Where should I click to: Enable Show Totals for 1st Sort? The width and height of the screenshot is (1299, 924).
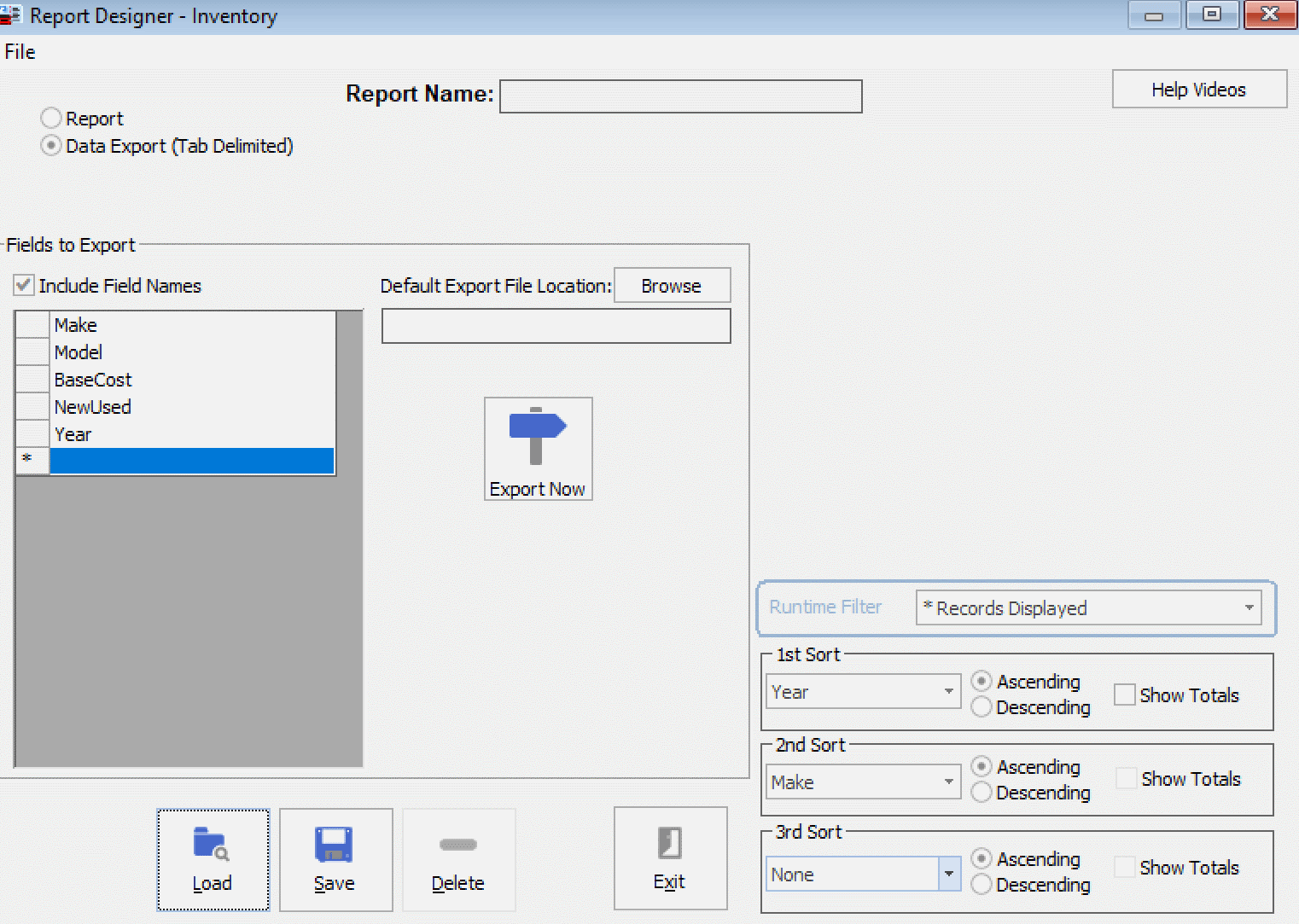1125,694
